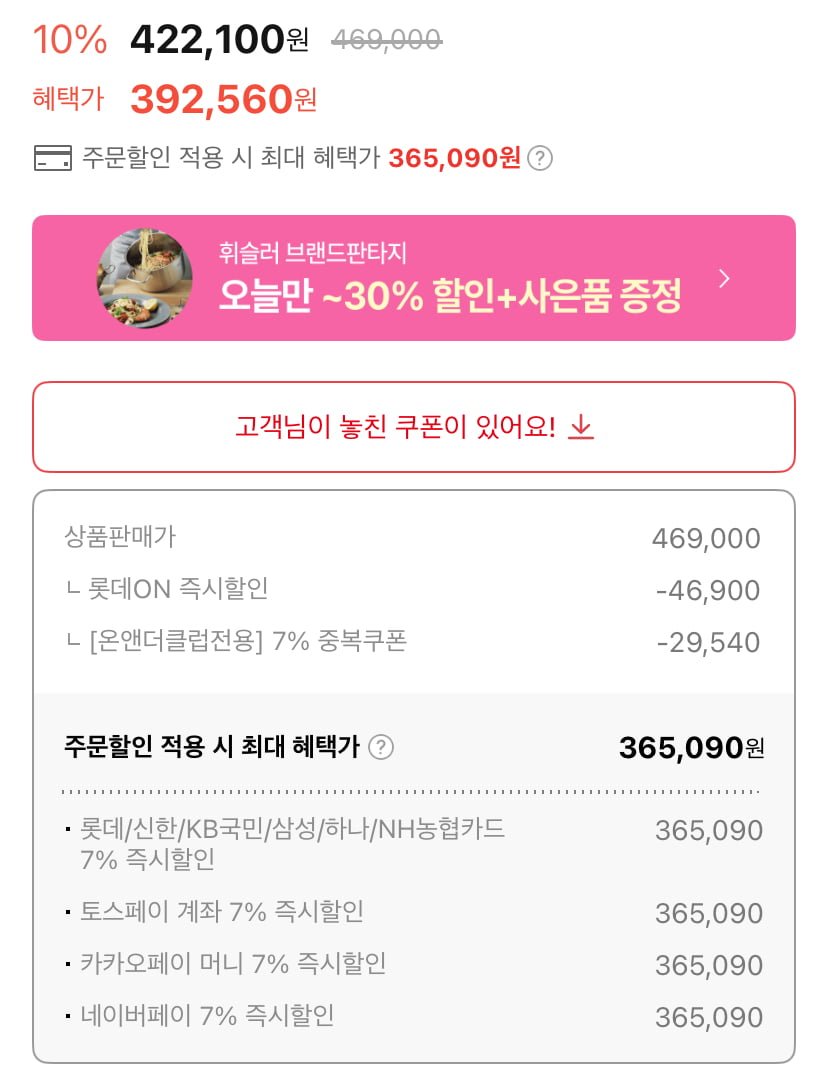The image size is (828, 1081).
Task: Click 주문할인 적용 시 최대 혜택가 top text
Action: pyautogui.click(x=230, y=158)
